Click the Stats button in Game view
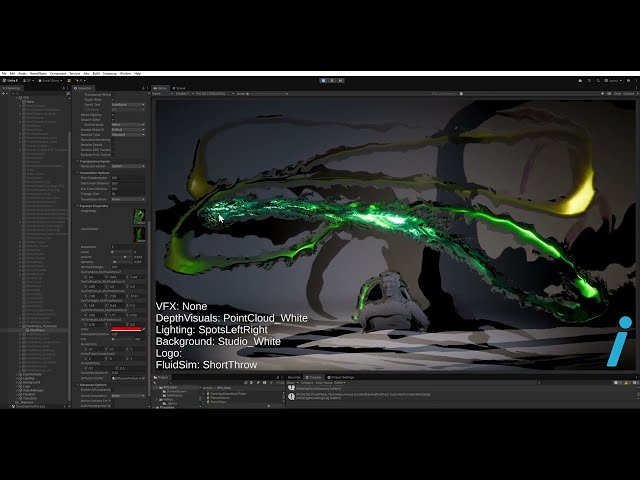Image resolution: width=640 pixels, height=480 pixels. point(618,93)
